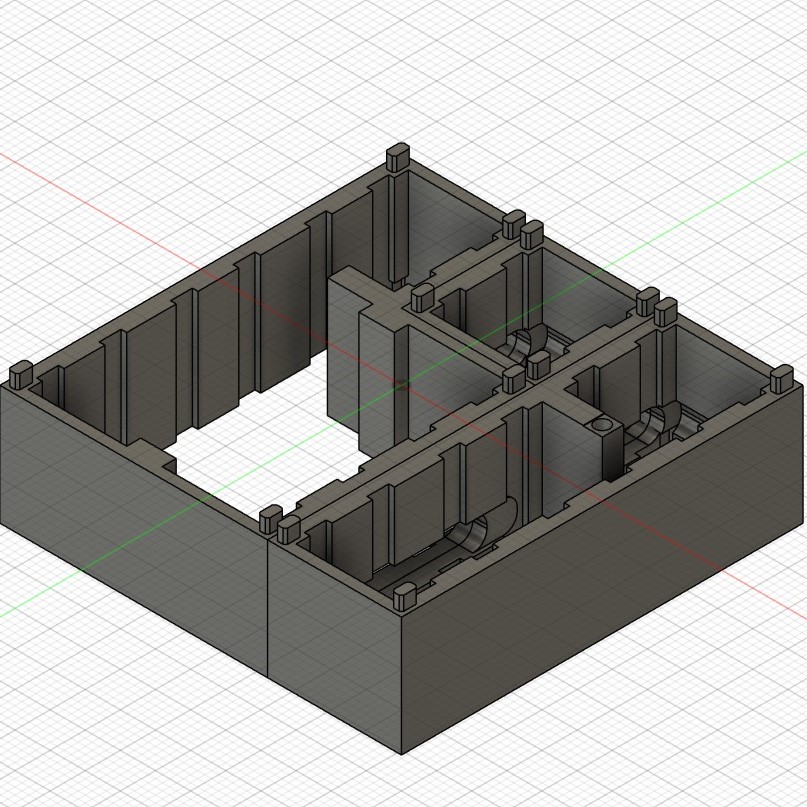Select the corner peg at the far-left corner
807x807 pixels.
tap(21, 374)
